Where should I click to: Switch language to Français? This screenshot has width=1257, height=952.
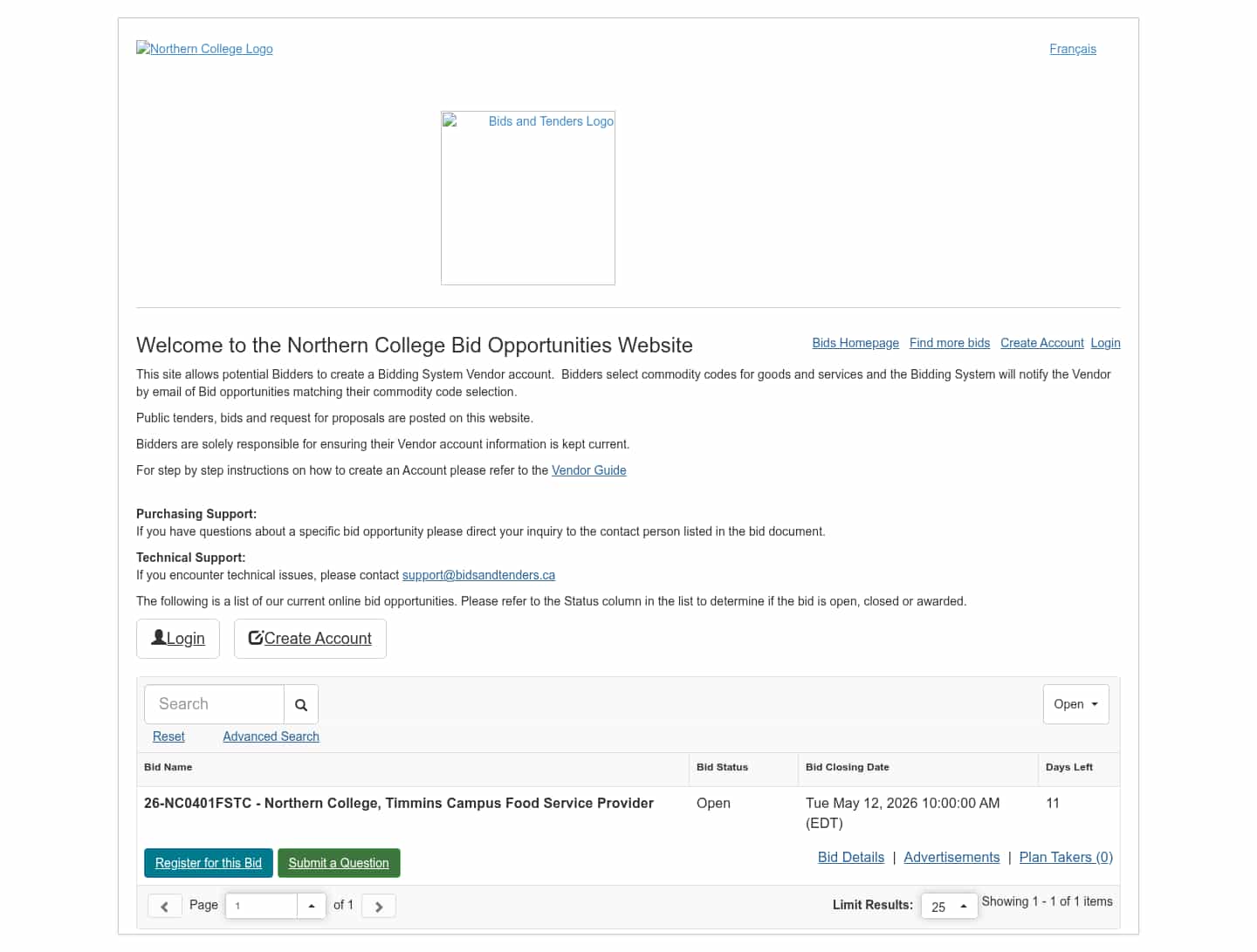[x=1073, y=49]
